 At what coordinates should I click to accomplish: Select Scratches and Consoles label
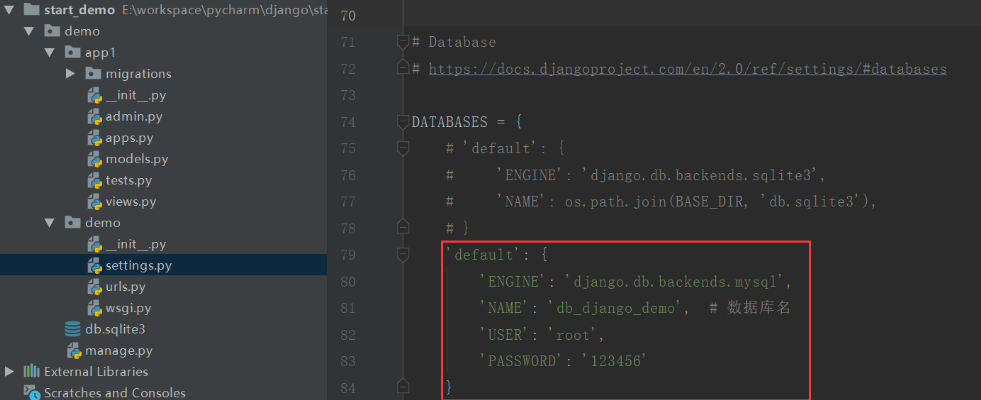[x=114, y=393]
